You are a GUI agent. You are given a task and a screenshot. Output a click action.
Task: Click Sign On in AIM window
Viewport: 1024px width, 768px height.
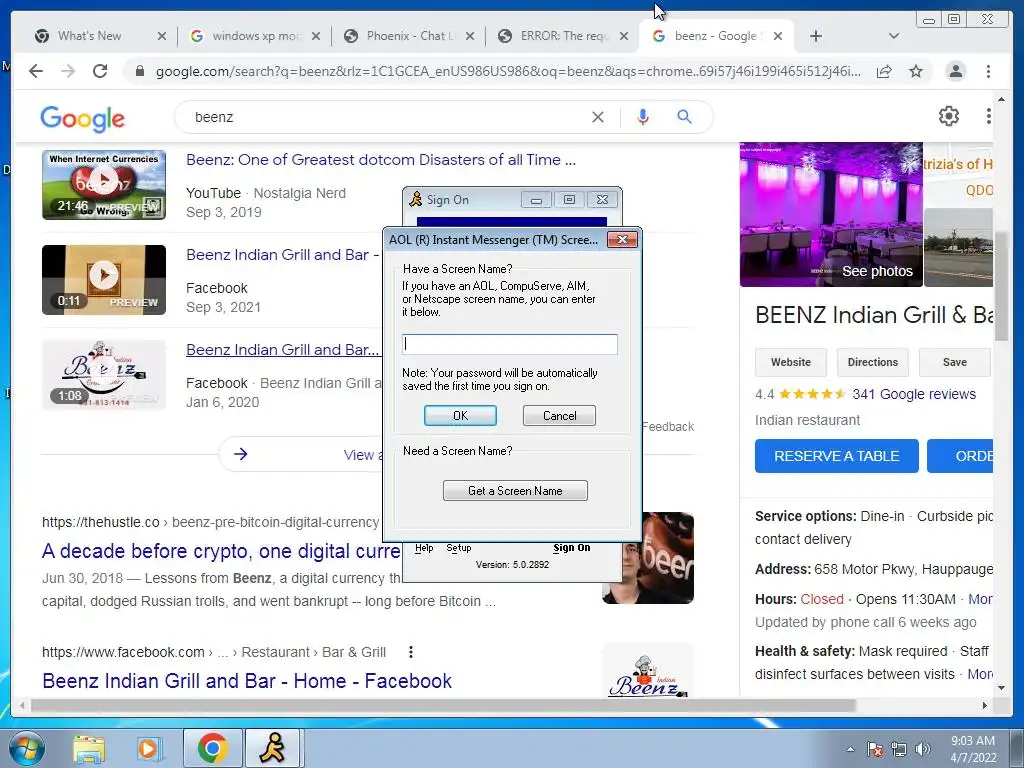[x=571, y=548]
